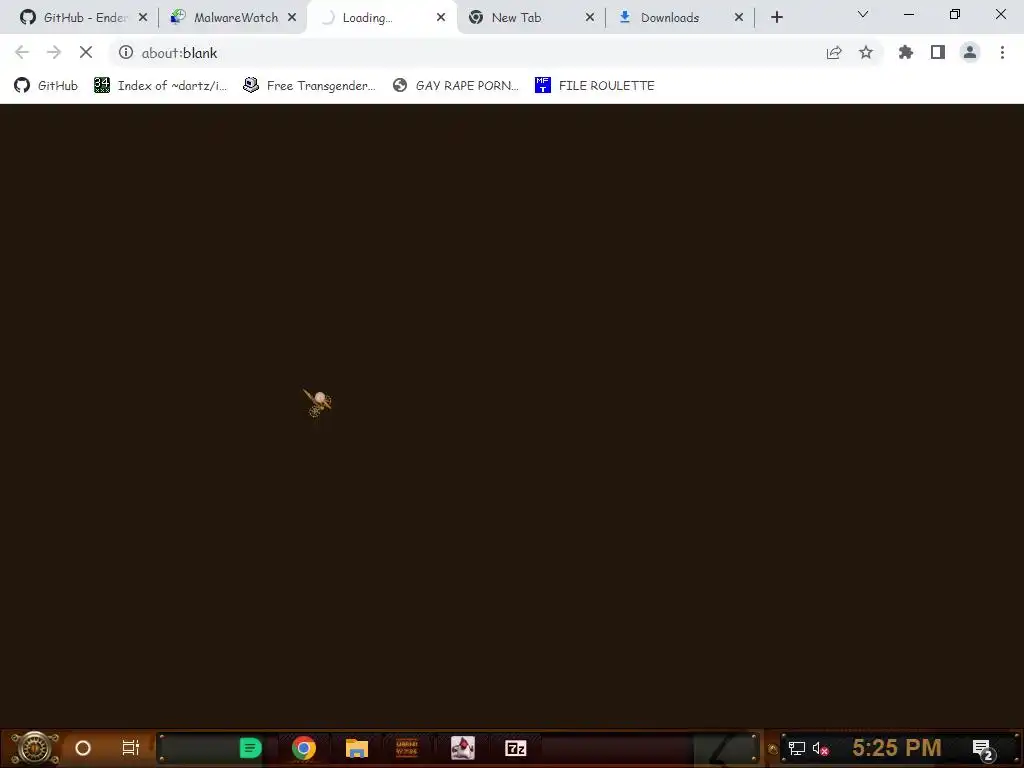Open the steampunk Start button

pos(35,748)
